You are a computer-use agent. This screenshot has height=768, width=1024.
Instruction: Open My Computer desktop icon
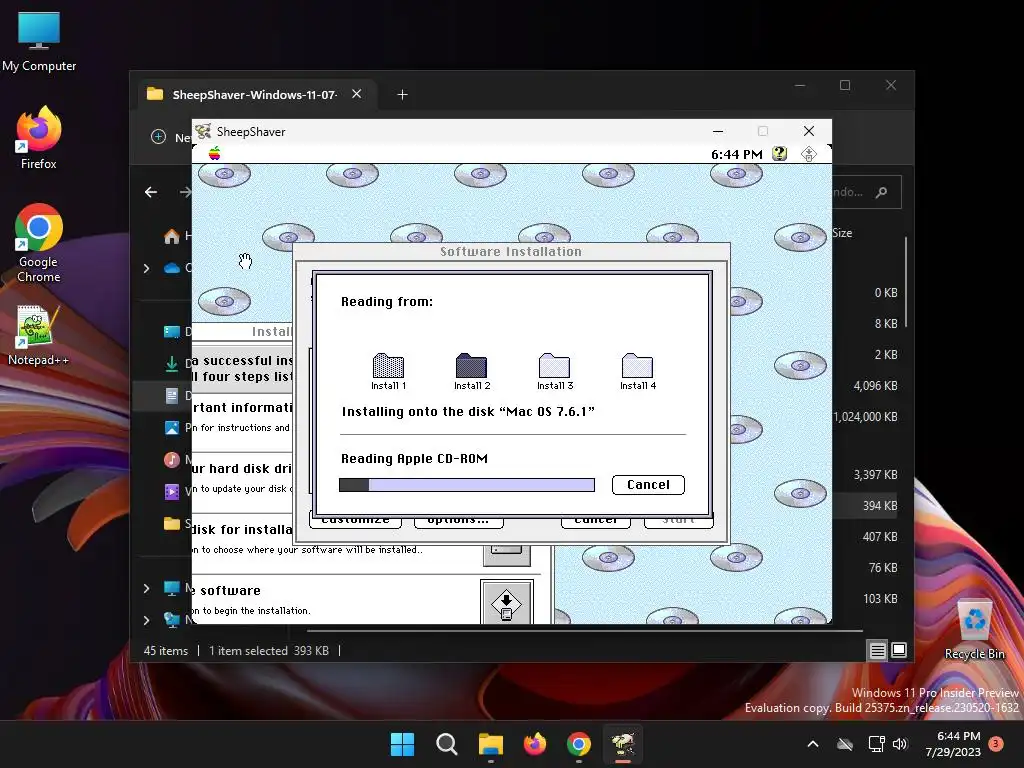coord(39,42)
